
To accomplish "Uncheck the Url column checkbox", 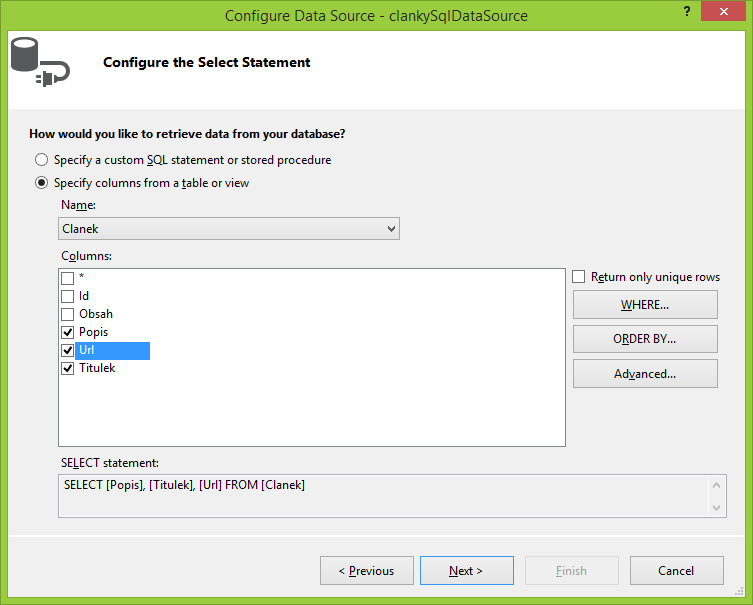I will 68,351.
